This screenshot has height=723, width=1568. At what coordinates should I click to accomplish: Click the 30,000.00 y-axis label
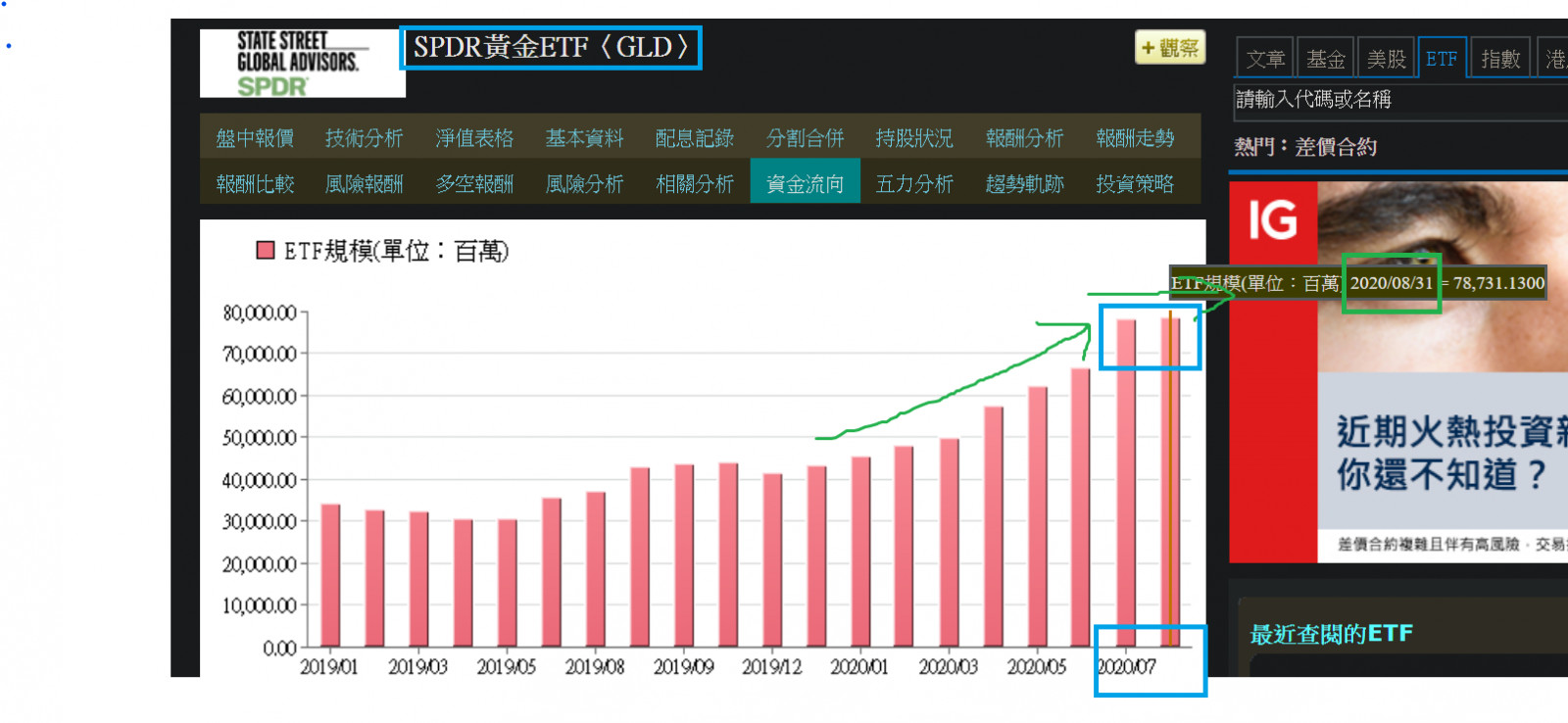pos(260,521)
